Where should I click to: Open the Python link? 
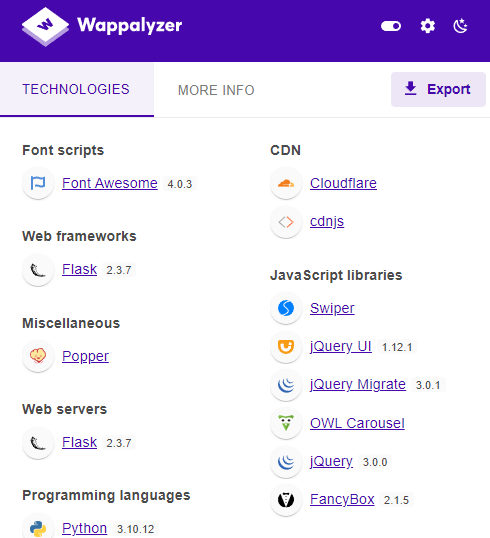(84, 528)
